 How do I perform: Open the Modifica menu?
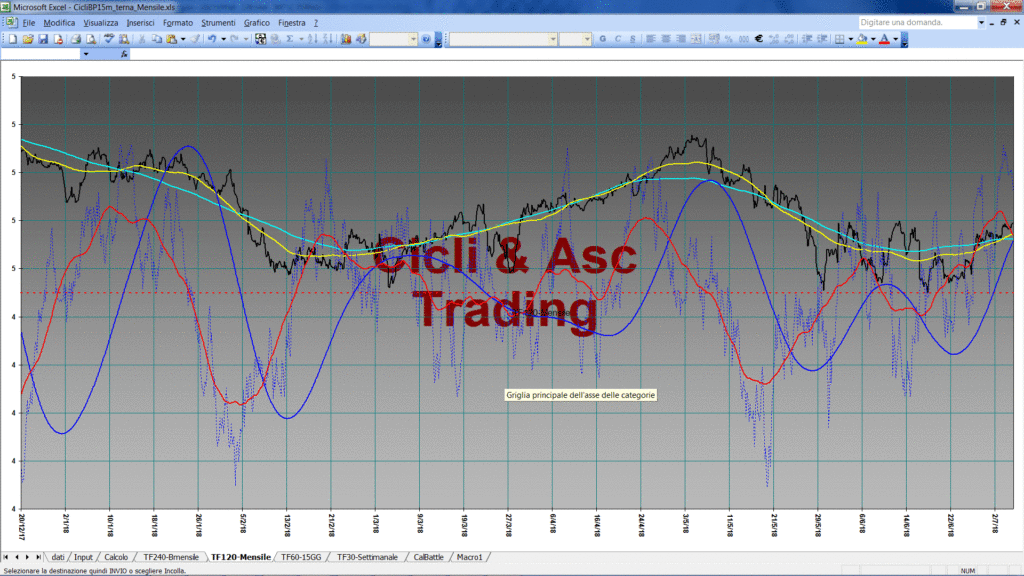tap(59, 23)
